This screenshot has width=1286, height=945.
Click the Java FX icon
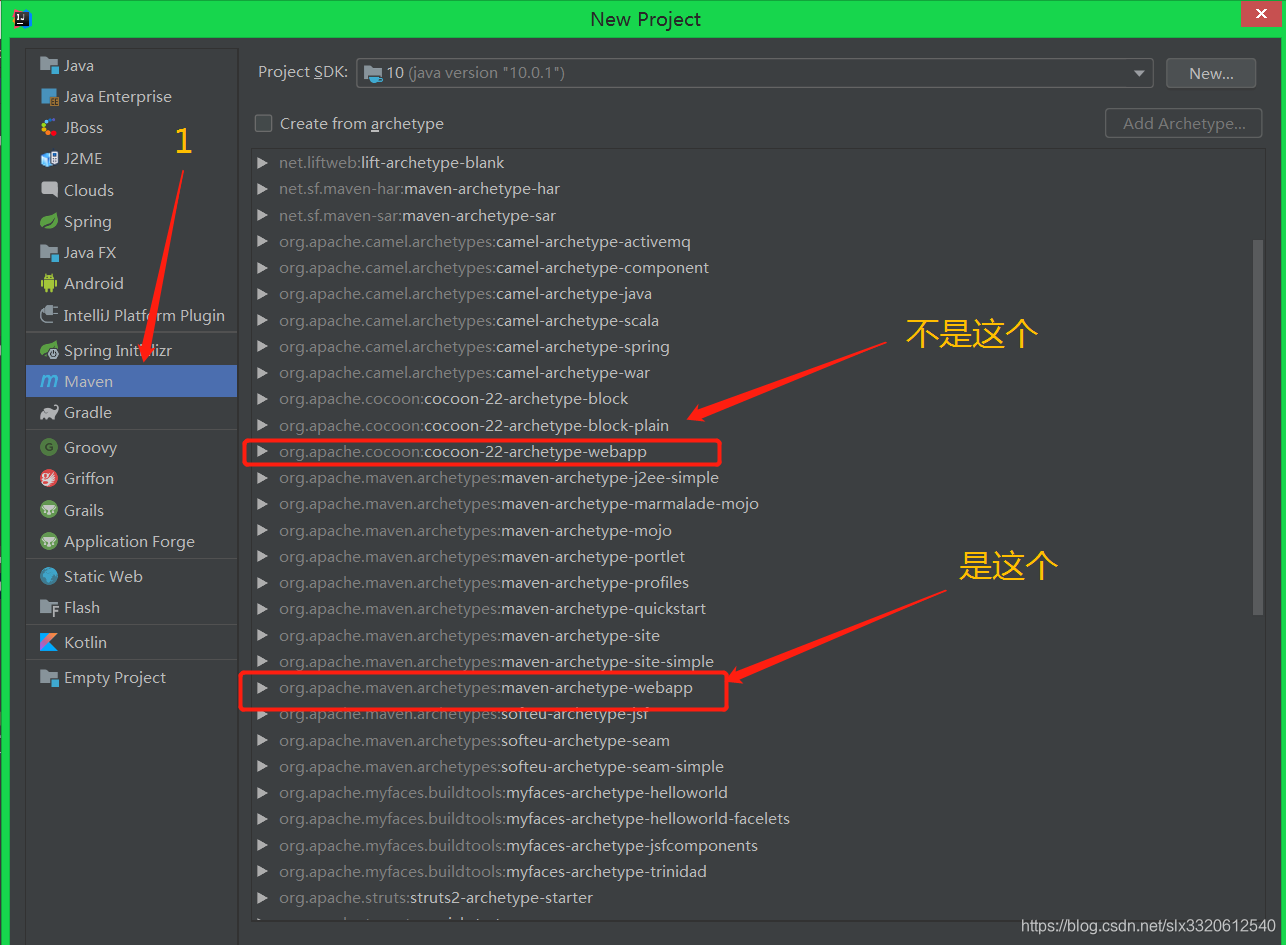pos(49,252)
